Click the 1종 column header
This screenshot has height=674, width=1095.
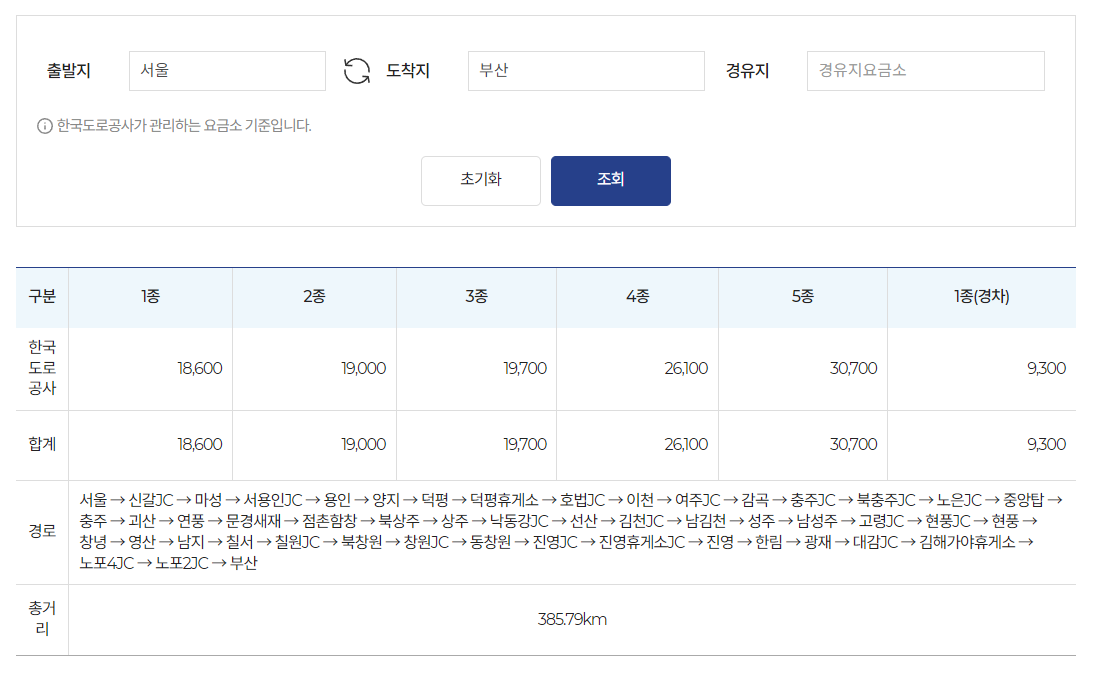(x=150, y=296)
